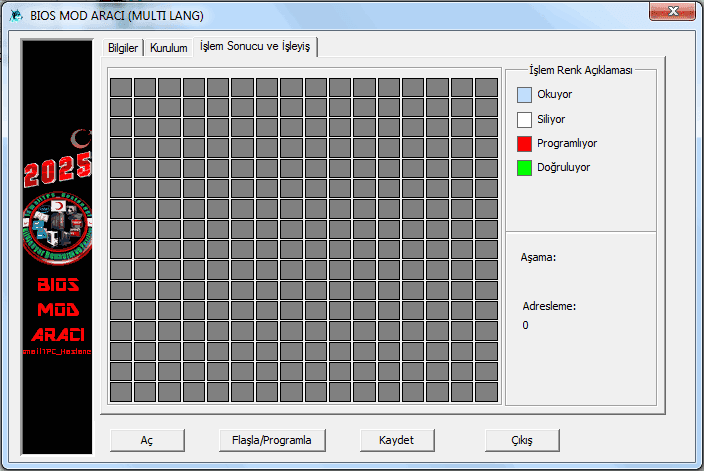Select the İşlem Sonucu ve İşleyiş tab
This screenshot has height=471, width=704.
tap(256, 47)
